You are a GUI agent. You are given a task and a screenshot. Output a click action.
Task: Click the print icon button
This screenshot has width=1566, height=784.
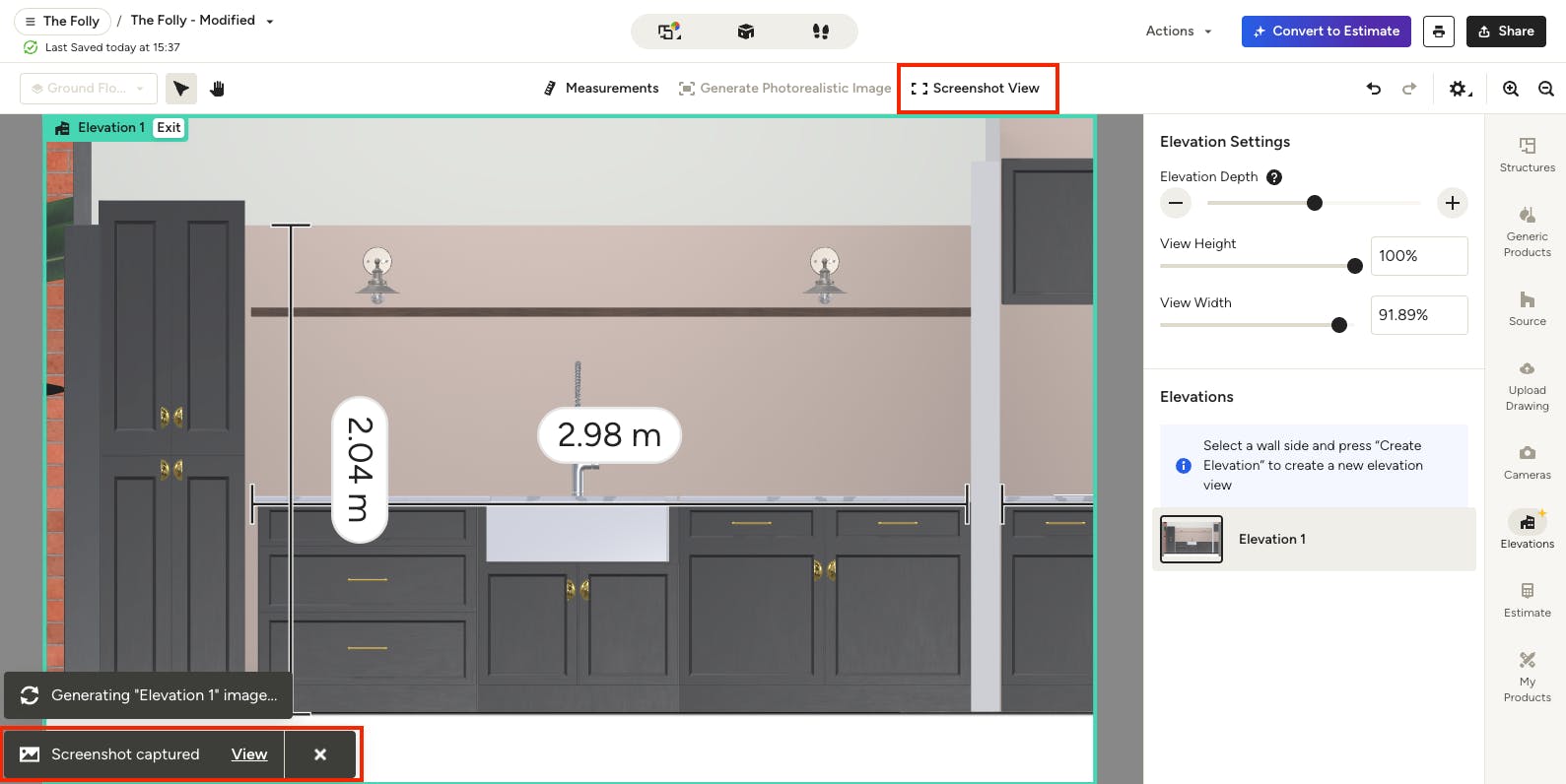coord(1439,32)
